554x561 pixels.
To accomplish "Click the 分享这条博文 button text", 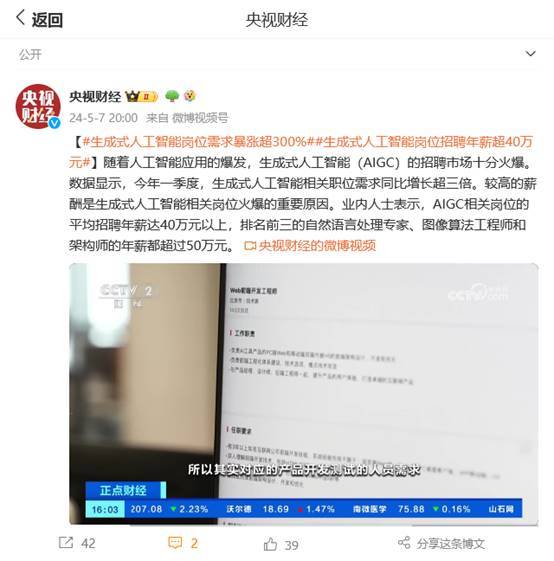I will coord(451,544).
